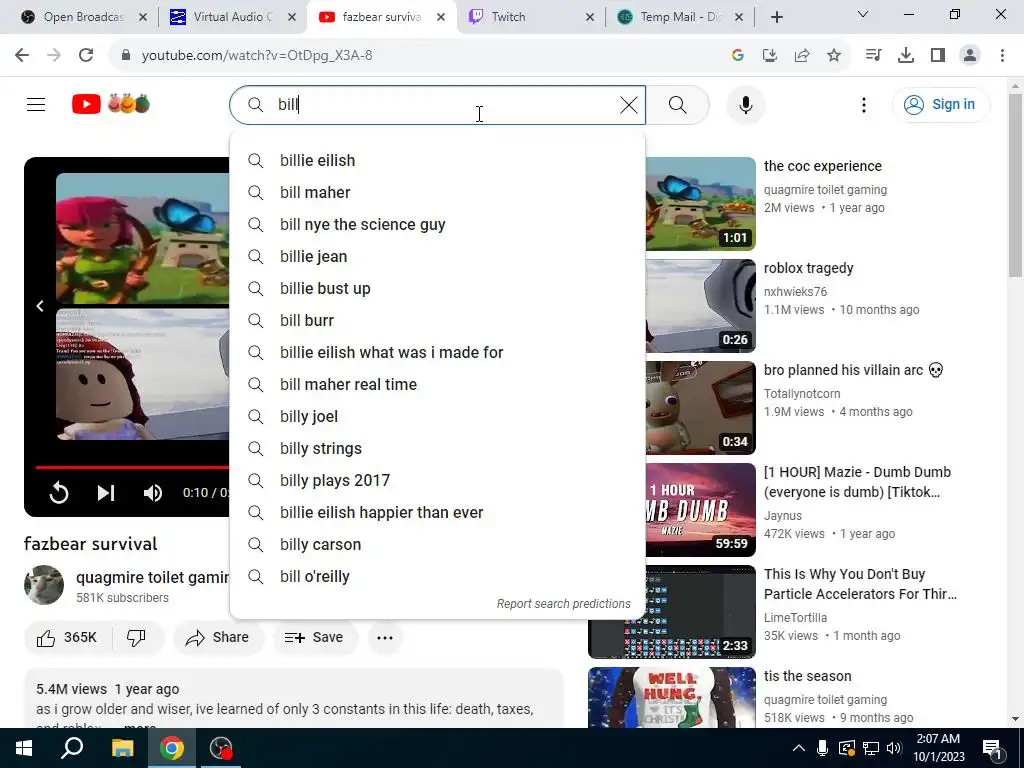Viewport: 1024px width, 768px height.
Task: Like the video (365K)
Action: tap(67, 637)
